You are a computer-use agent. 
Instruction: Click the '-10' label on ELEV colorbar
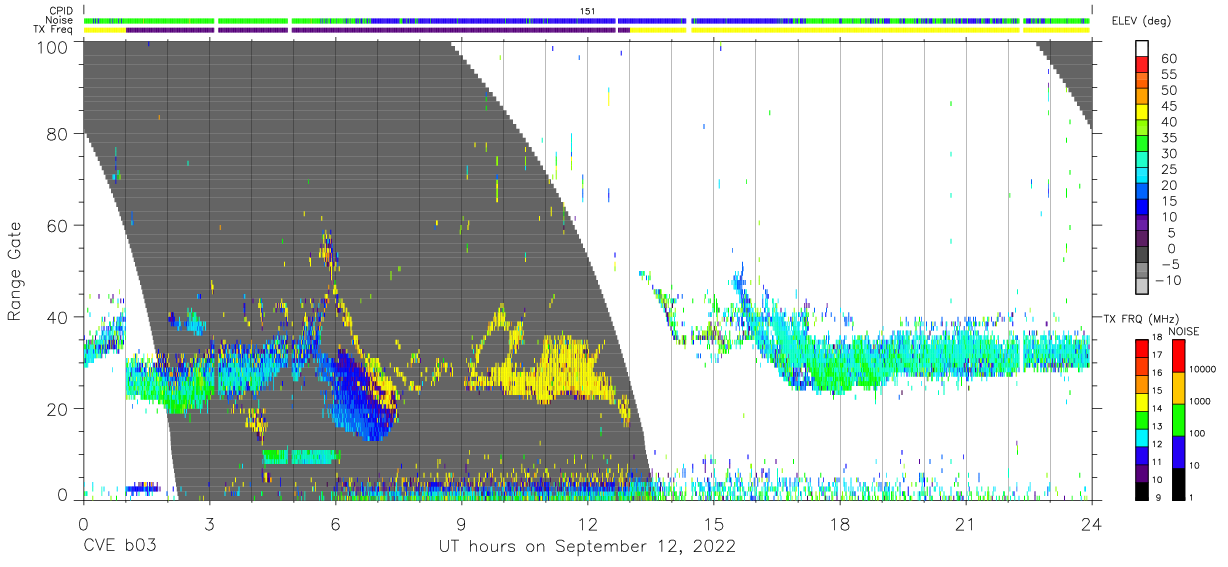point(1167,280)
